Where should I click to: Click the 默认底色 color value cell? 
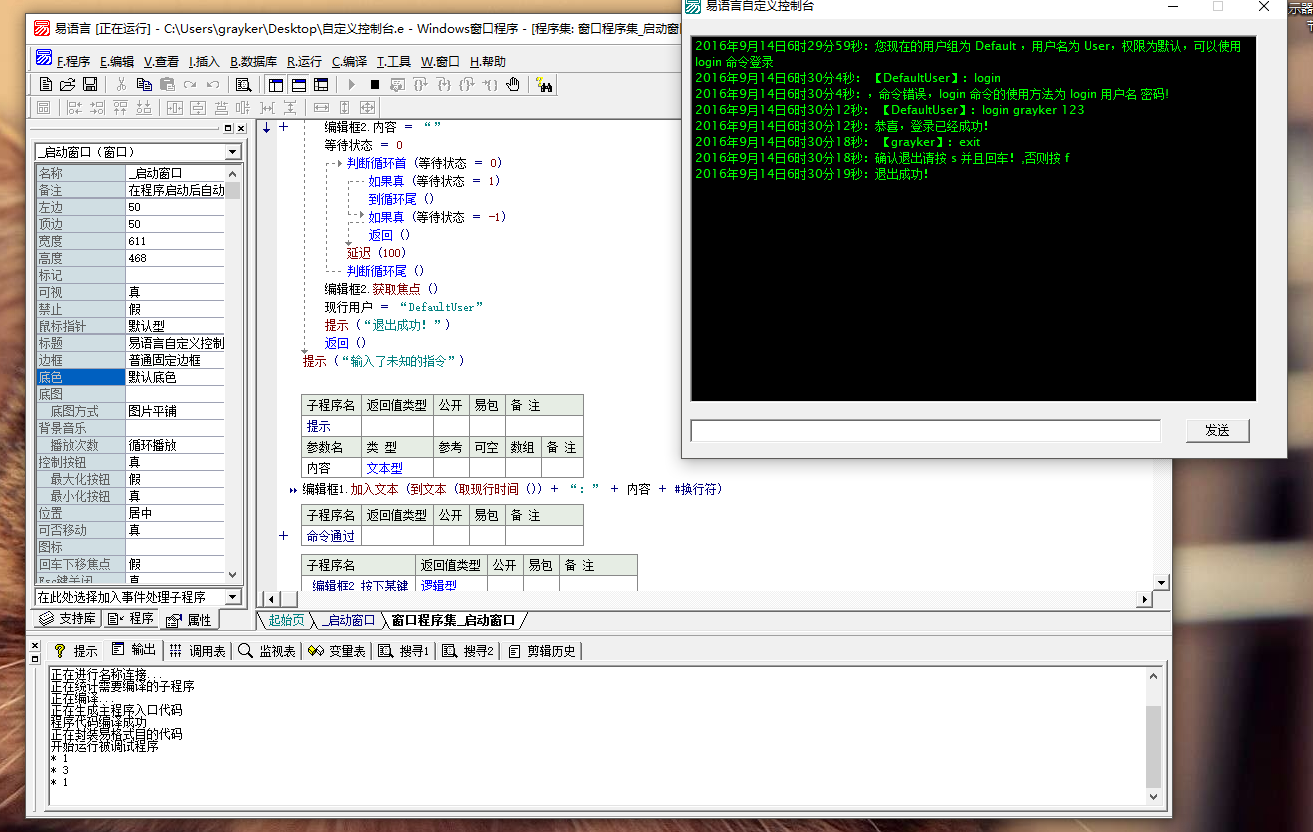(x=175, y=377)
